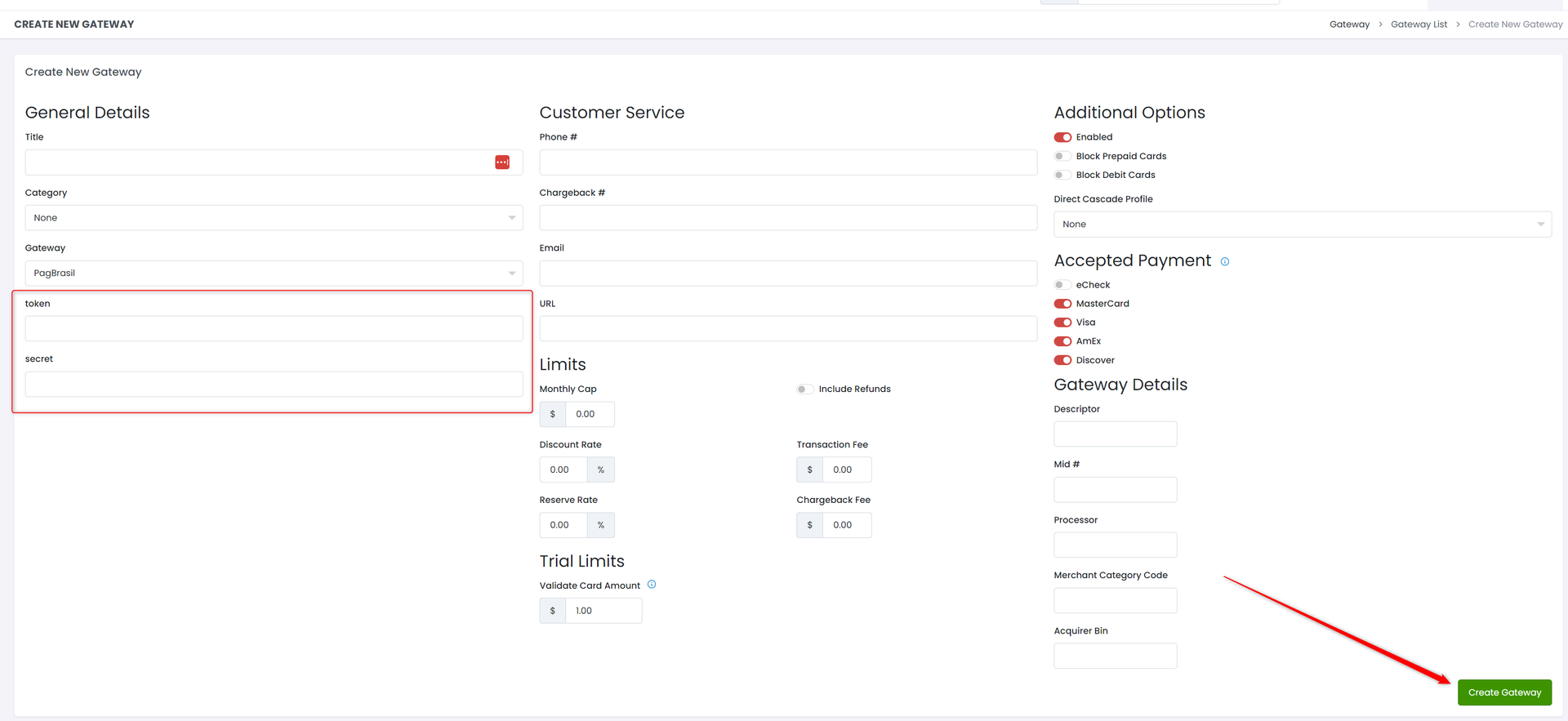1568x721 pixels.
Task: Expand the Gateway dropdown showing PagBrasil
Action: point(274,274)
